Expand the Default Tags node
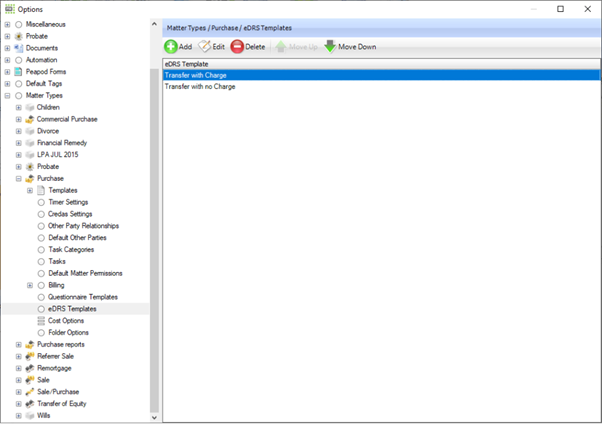The image size is (602, 424). (7, 84)
